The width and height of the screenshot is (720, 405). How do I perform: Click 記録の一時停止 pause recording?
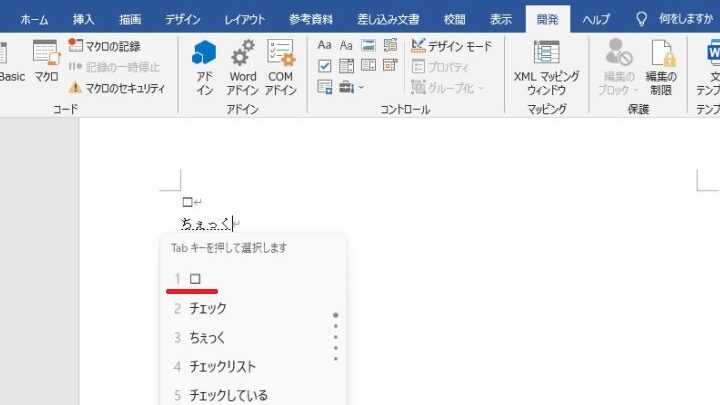(x=114, y=67)
